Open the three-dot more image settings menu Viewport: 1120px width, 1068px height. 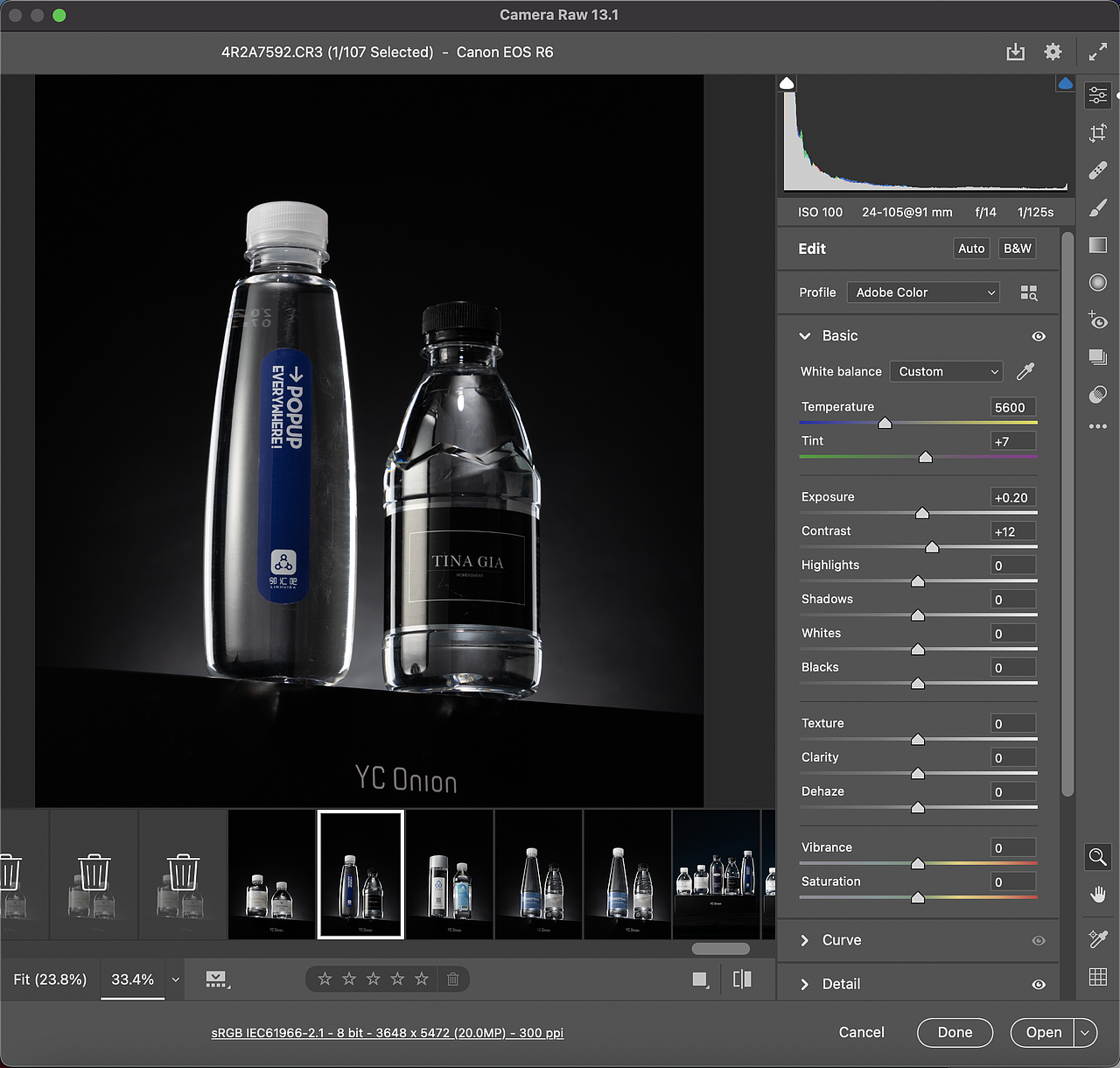point(1098,426)
